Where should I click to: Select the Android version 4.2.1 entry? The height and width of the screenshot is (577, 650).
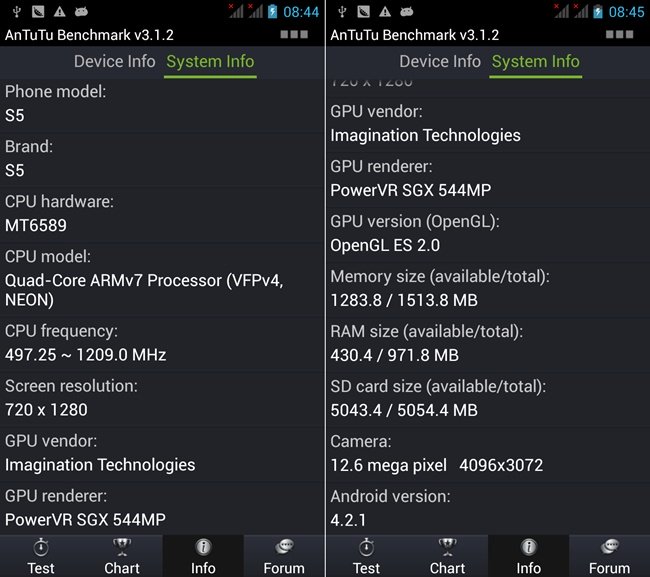(x=487, y=508)
